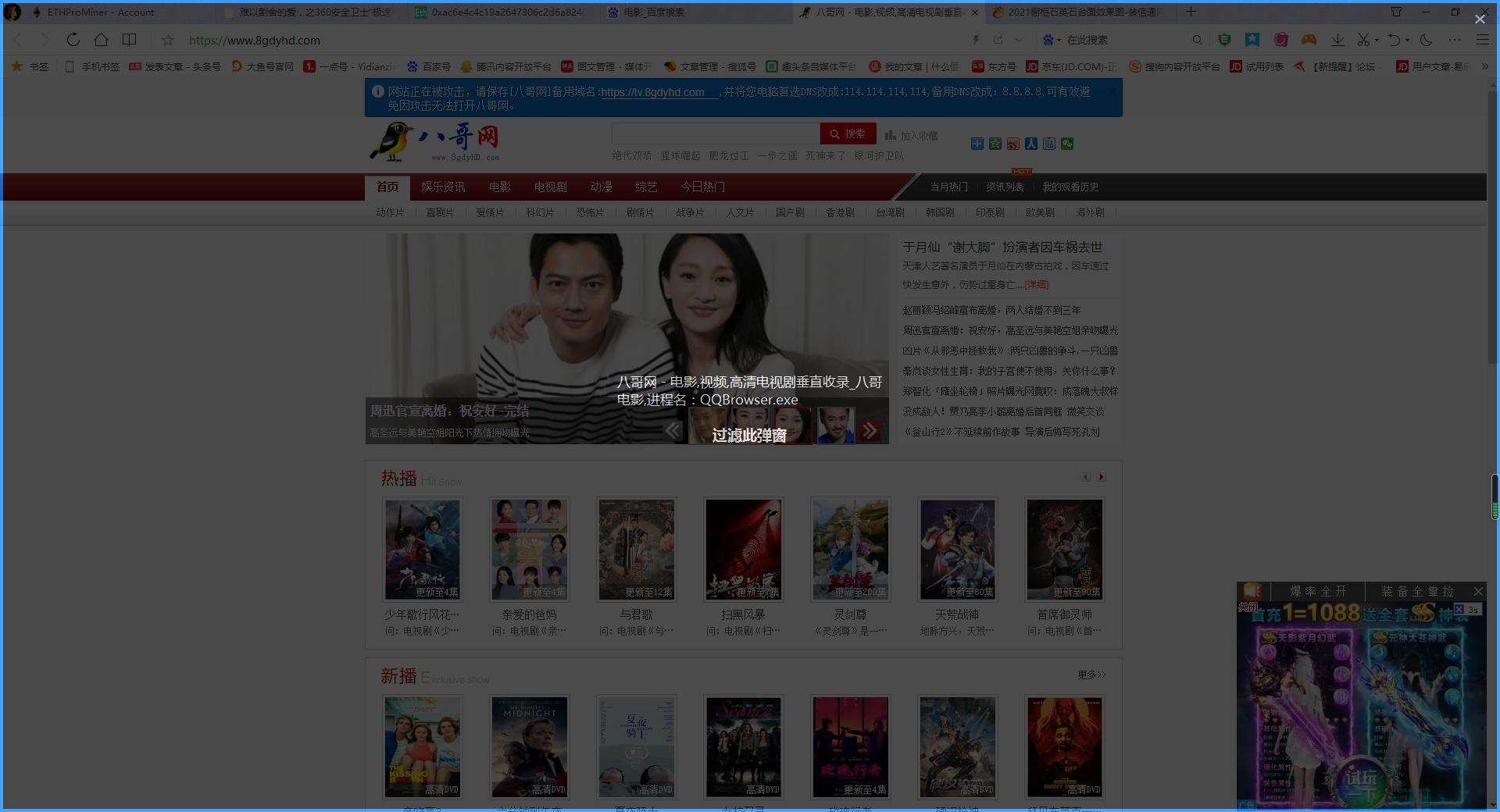The height and width of the screenshot is (812, 1500).
Task: Share to Baidu Tieba icon
Action: click(1048, 144)
